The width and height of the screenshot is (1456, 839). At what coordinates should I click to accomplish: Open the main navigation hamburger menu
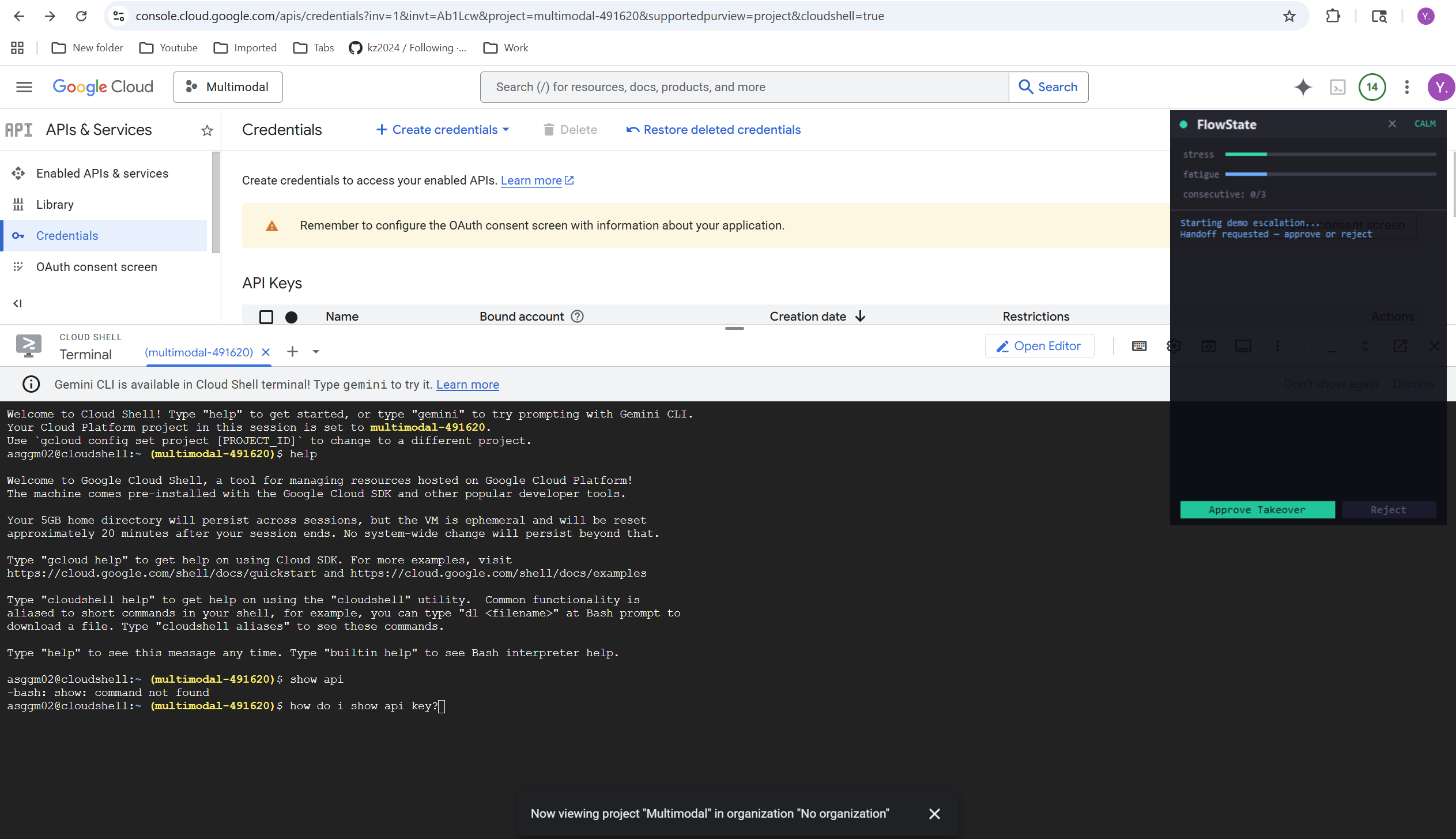pos(24,87)
